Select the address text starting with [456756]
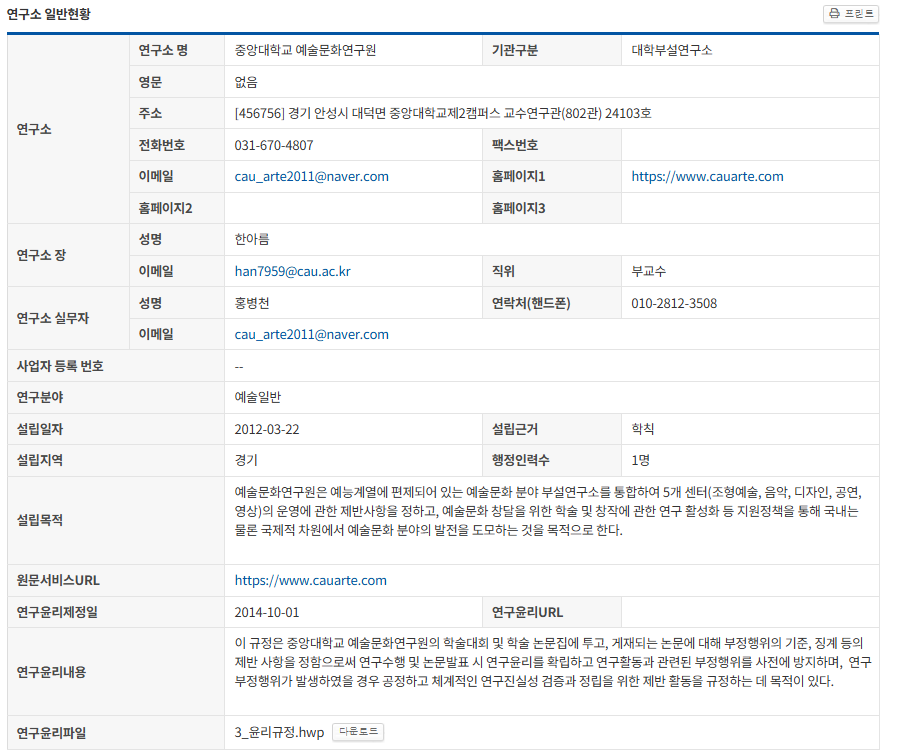This screenshot has height=755, width=902. coord(443,113)
